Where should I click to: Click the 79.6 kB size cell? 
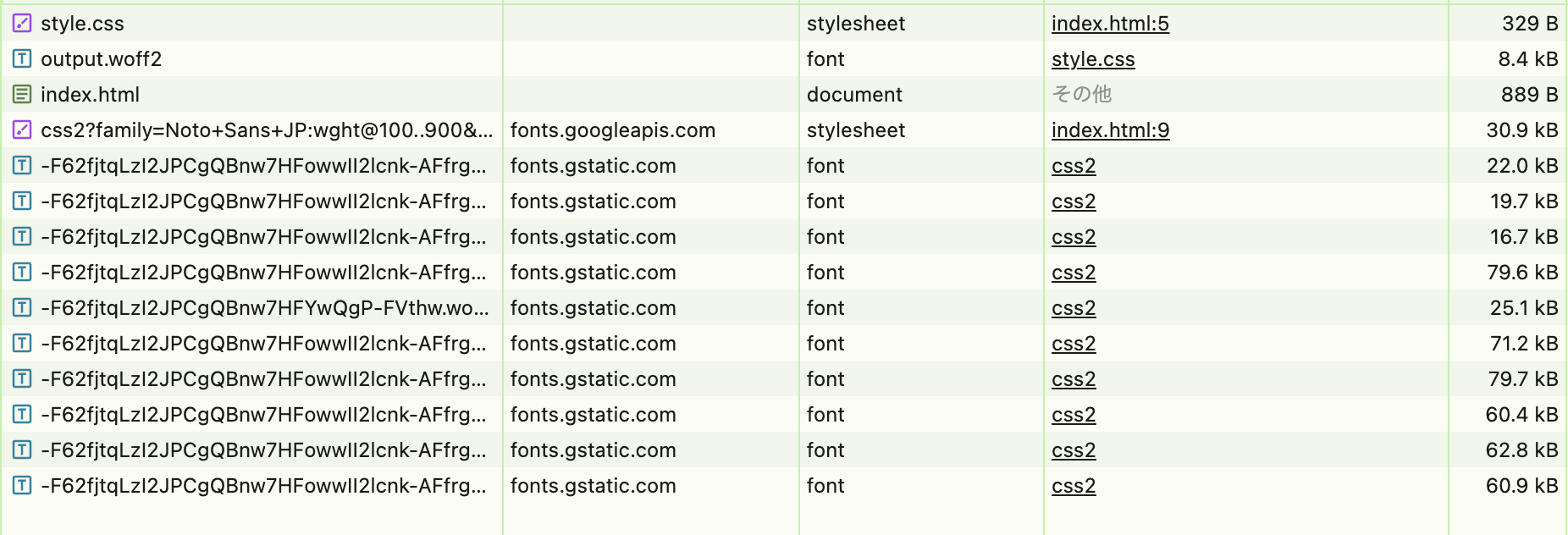click(1522, 273)
